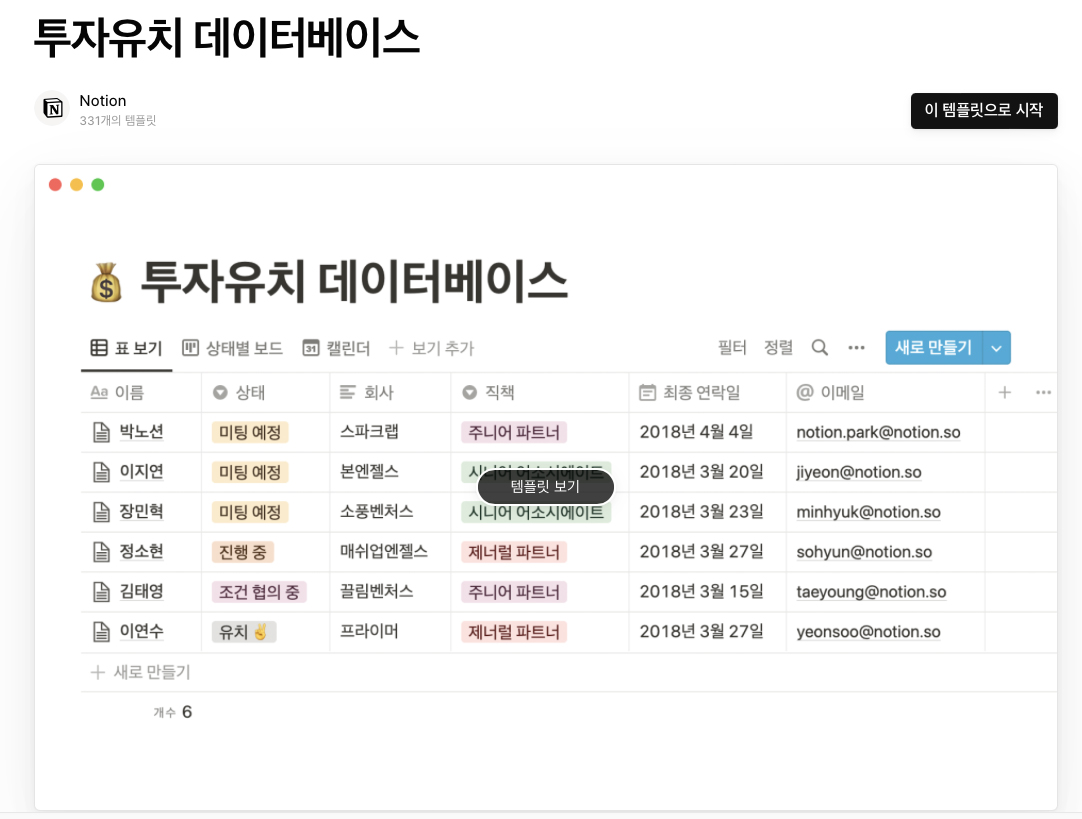The width and height of the screenshot is (1082, 819).
Task: Open the 필터 option
Action: tap(732, 348)
